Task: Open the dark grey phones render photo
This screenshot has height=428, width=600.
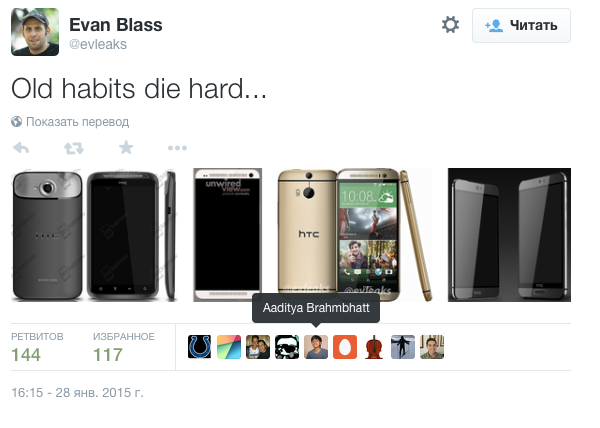Action: pyautogui.click(x=509, y=235)
